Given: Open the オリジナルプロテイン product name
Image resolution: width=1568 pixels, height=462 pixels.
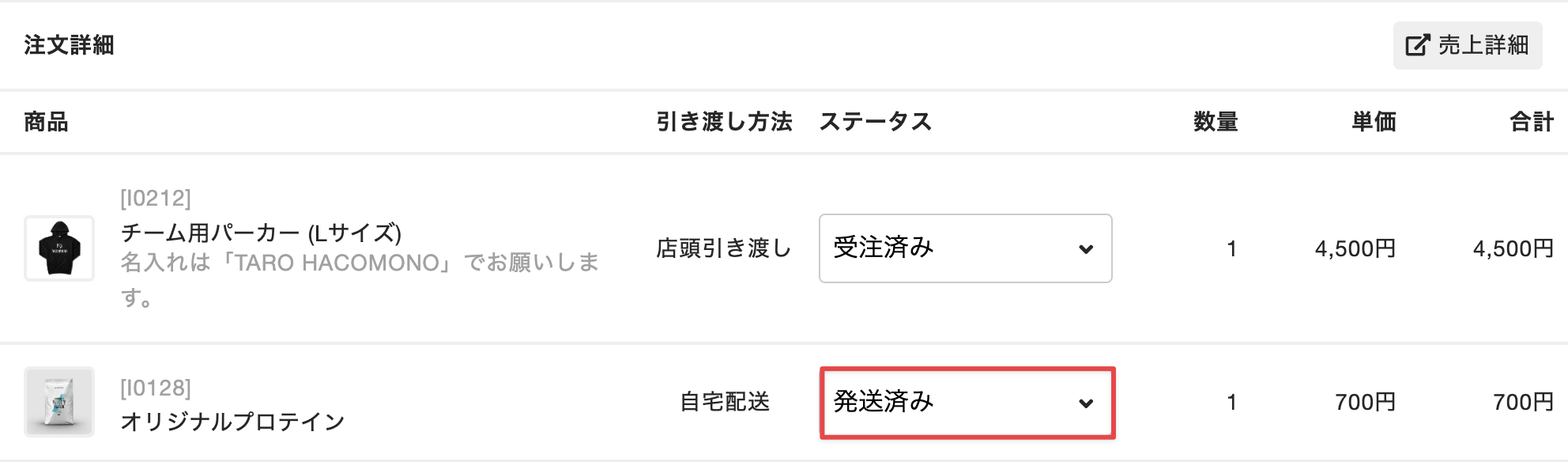Looking at the screenshot, I should pos(232,422).
